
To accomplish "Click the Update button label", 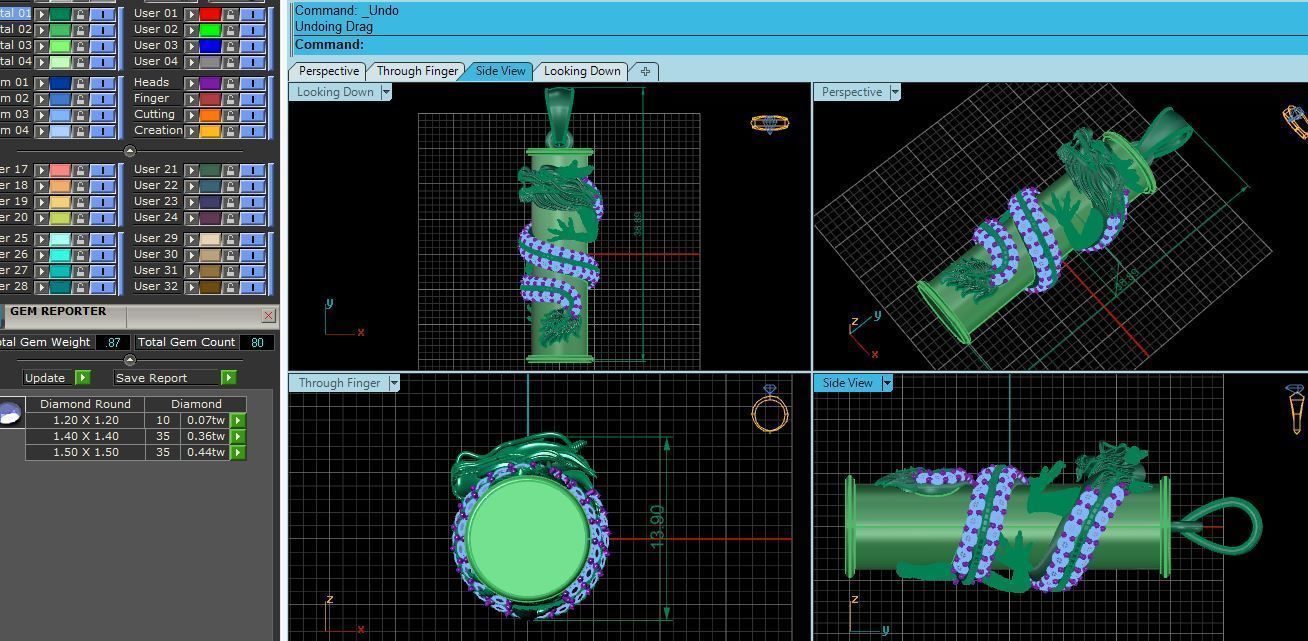I will tap(45, 378).
